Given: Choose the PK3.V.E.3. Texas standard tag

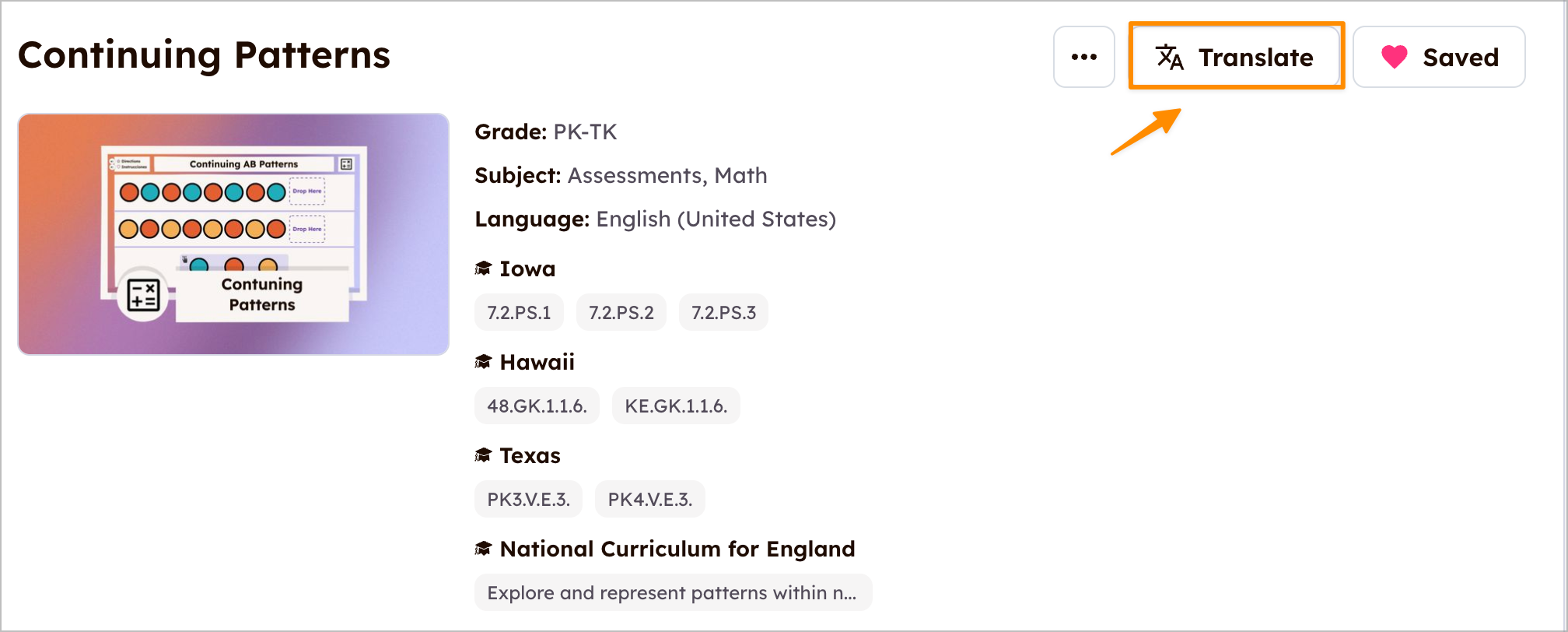Looking at the screenshot, I should 528,499.
